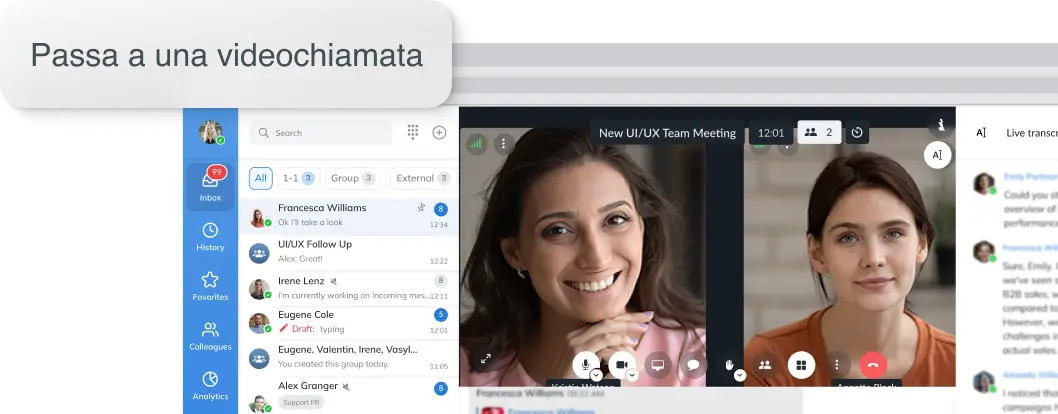Show participants count button

819,132
